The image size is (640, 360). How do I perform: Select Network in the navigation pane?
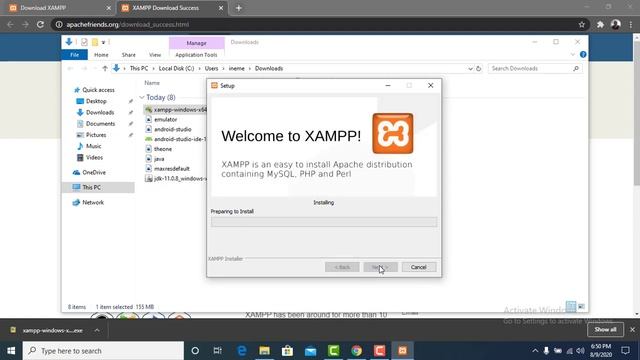click(x=93, y=202)
